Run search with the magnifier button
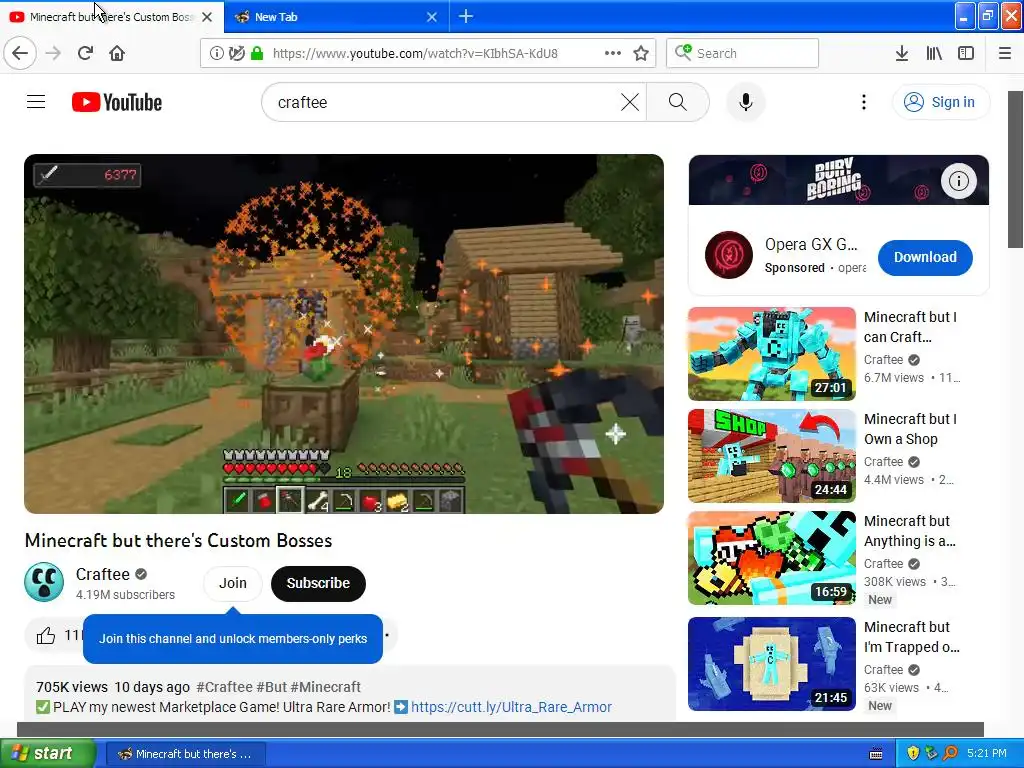This screenshot has width=1024, height=768. pos(678,102)
